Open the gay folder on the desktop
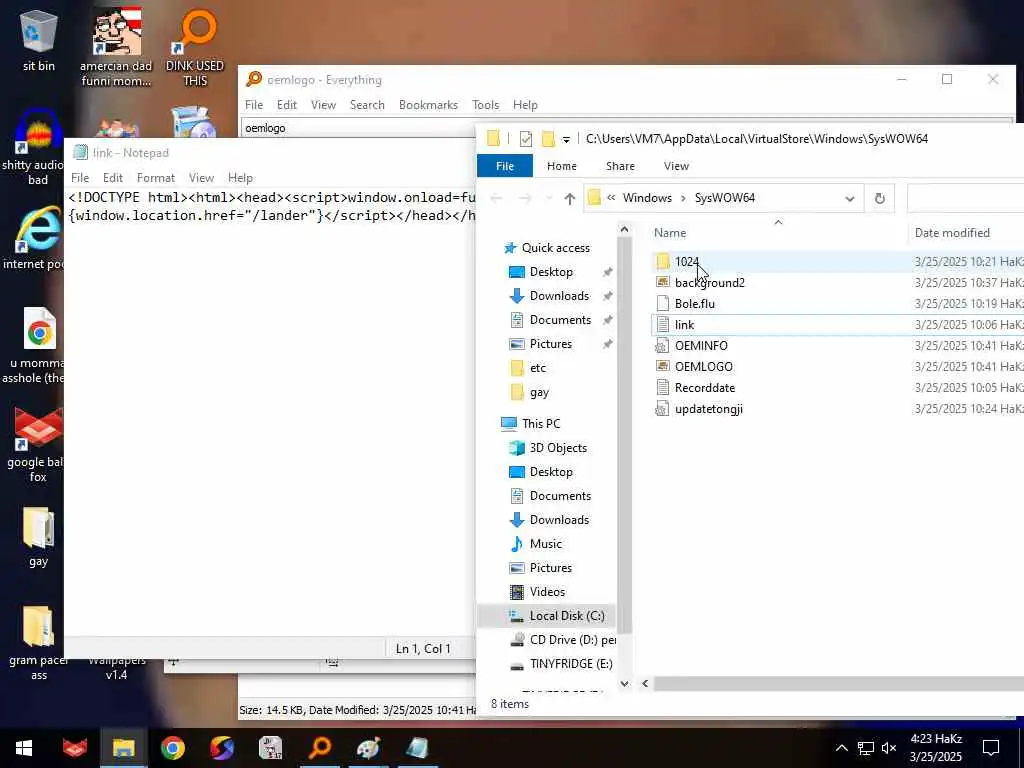Viewport: 1024px width, 768px height. (39, 537)
